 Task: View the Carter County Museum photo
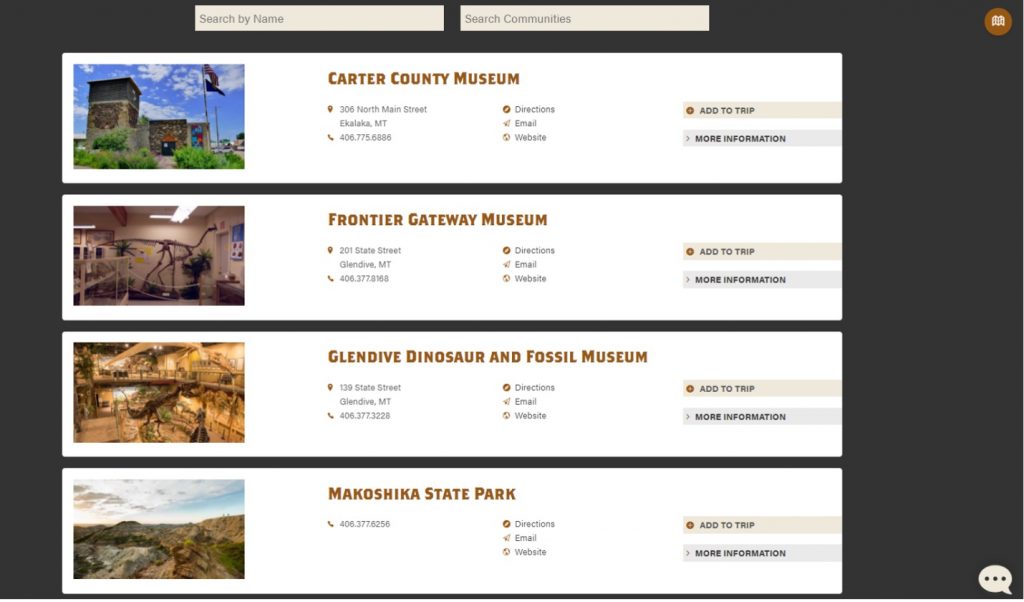tap(159, 116)
